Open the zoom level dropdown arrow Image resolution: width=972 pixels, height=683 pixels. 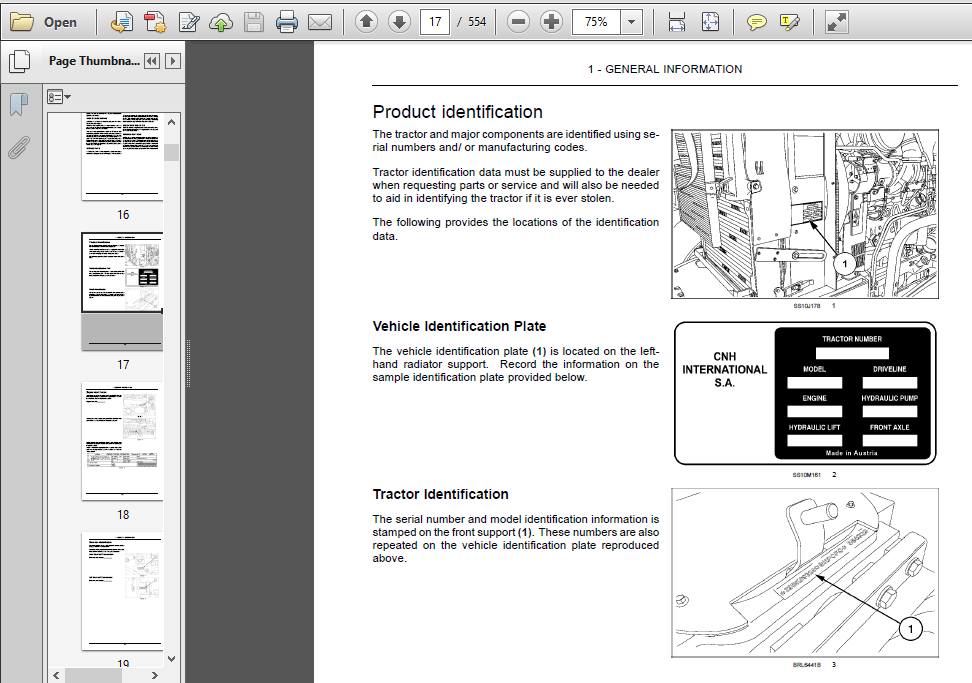point(631,22)
